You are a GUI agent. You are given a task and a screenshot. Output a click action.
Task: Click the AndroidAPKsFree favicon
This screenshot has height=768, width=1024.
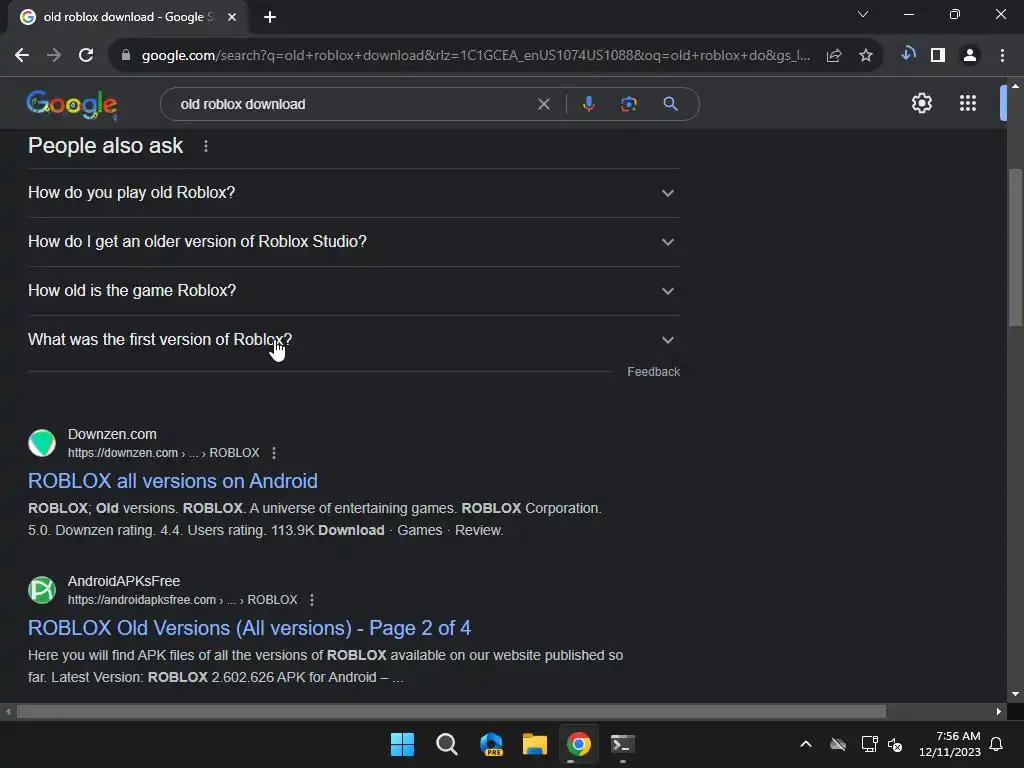tap(42, 590)
